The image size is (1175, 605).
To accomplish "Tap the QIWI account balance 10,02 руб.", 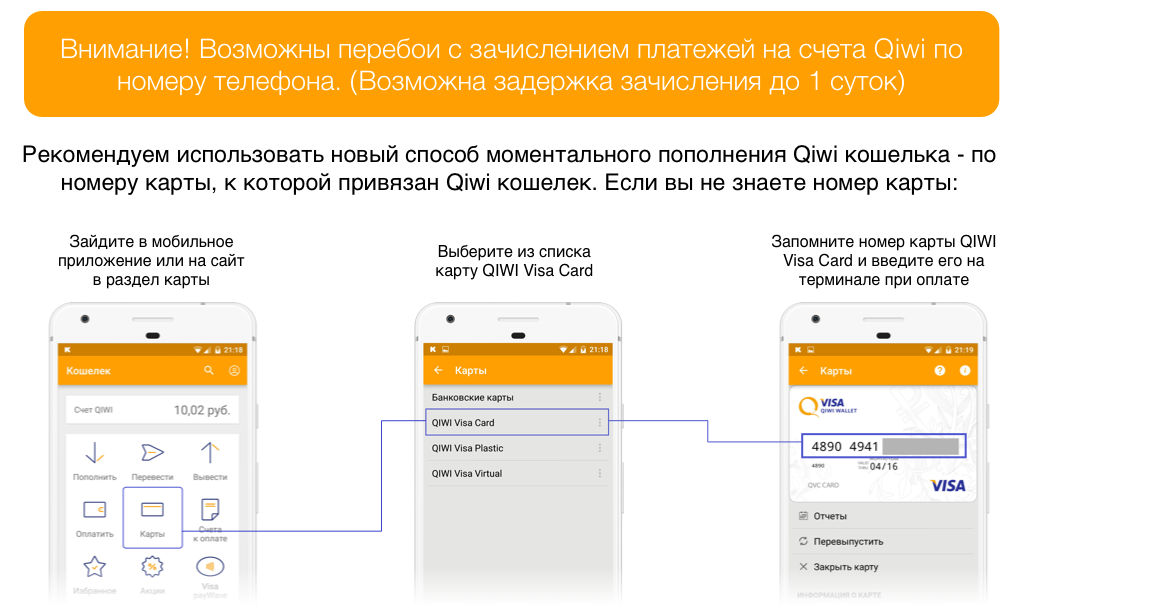I will click(201, 410).
